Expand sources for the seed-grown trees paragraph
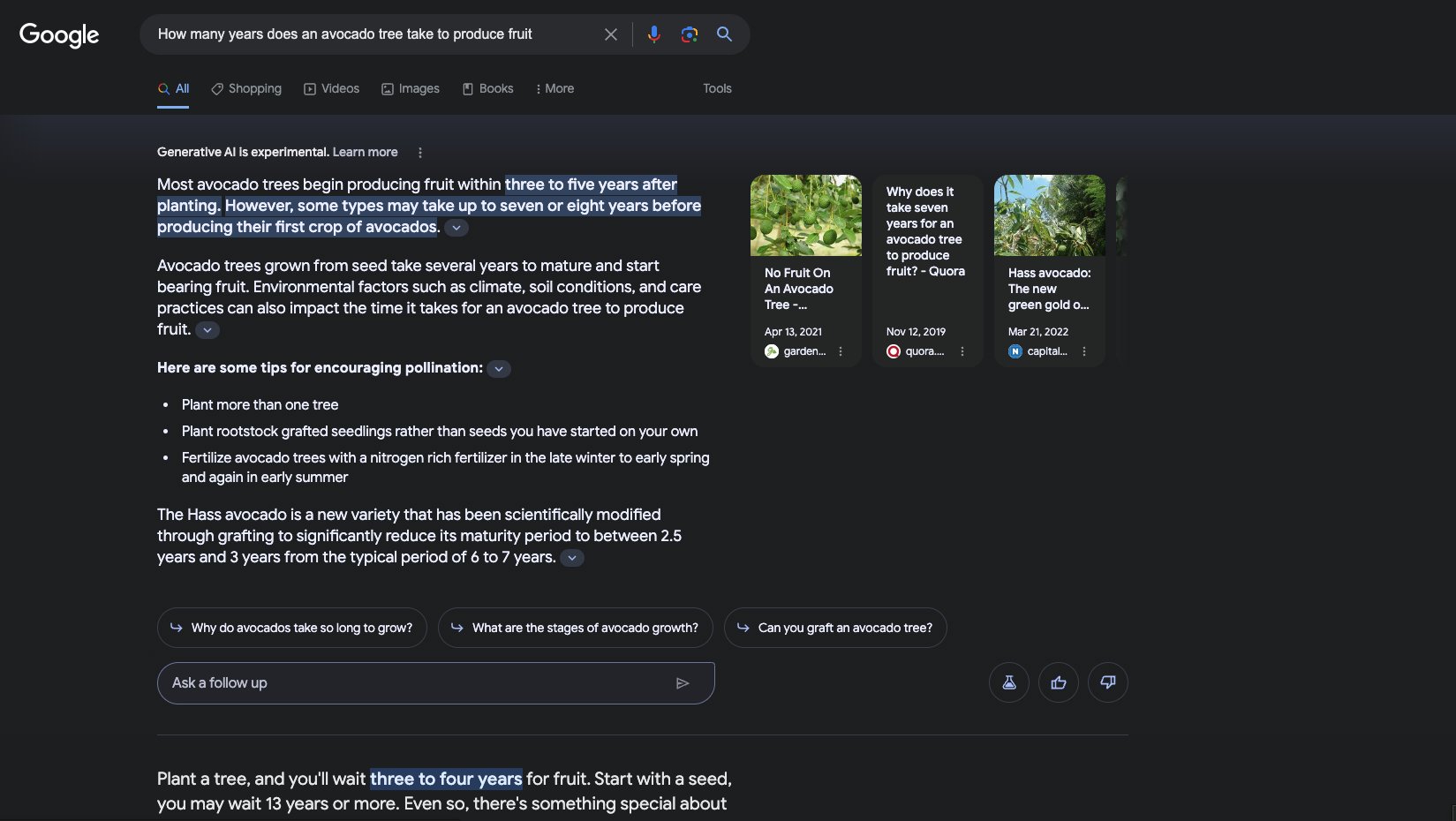This screenshot has height=821, width=1456. tap(207, 330)
